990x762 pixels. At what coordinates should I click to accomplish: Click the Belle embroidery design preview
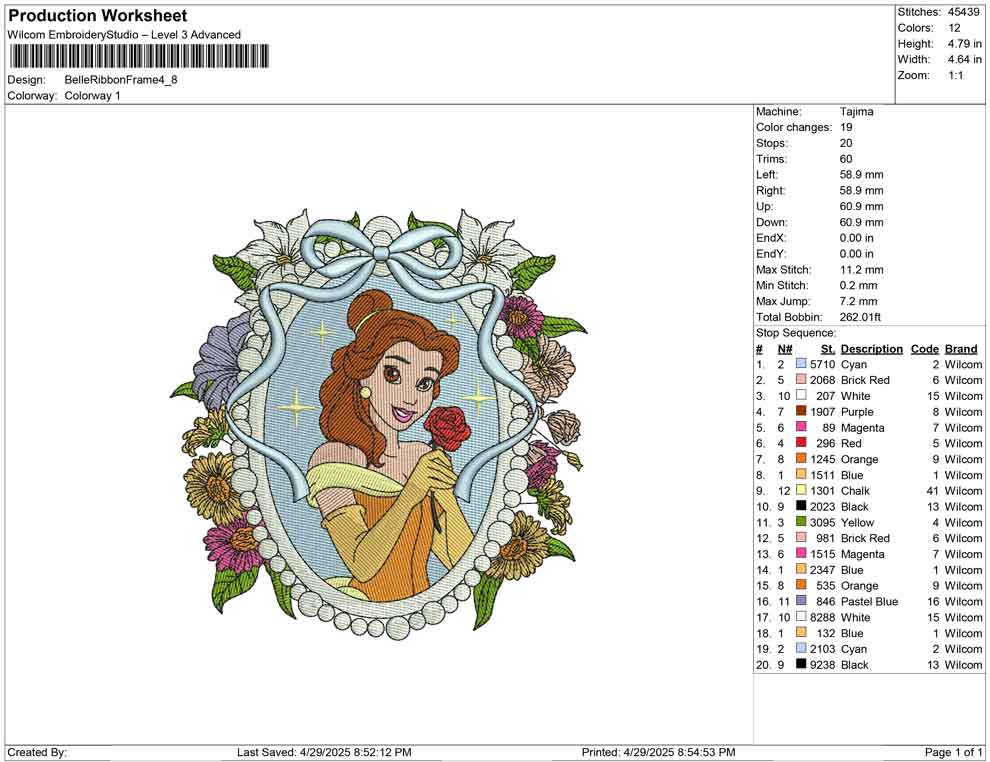pyautogui.click(x=379, y=422)
